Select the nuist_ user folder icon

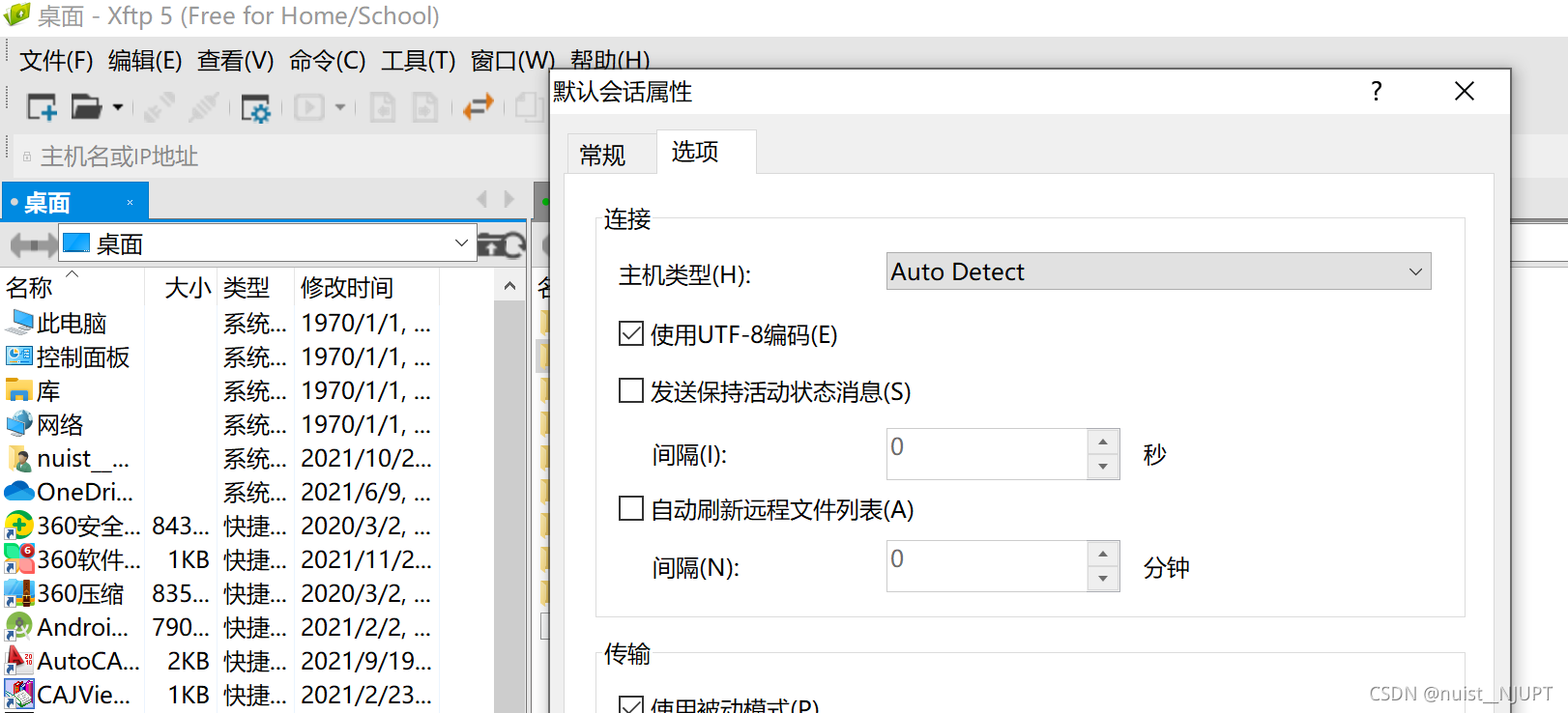point(19,458)
